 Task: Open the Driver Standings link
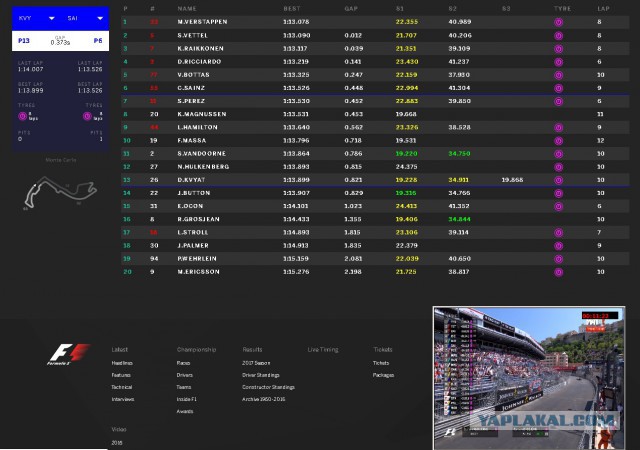click(261, 375)
